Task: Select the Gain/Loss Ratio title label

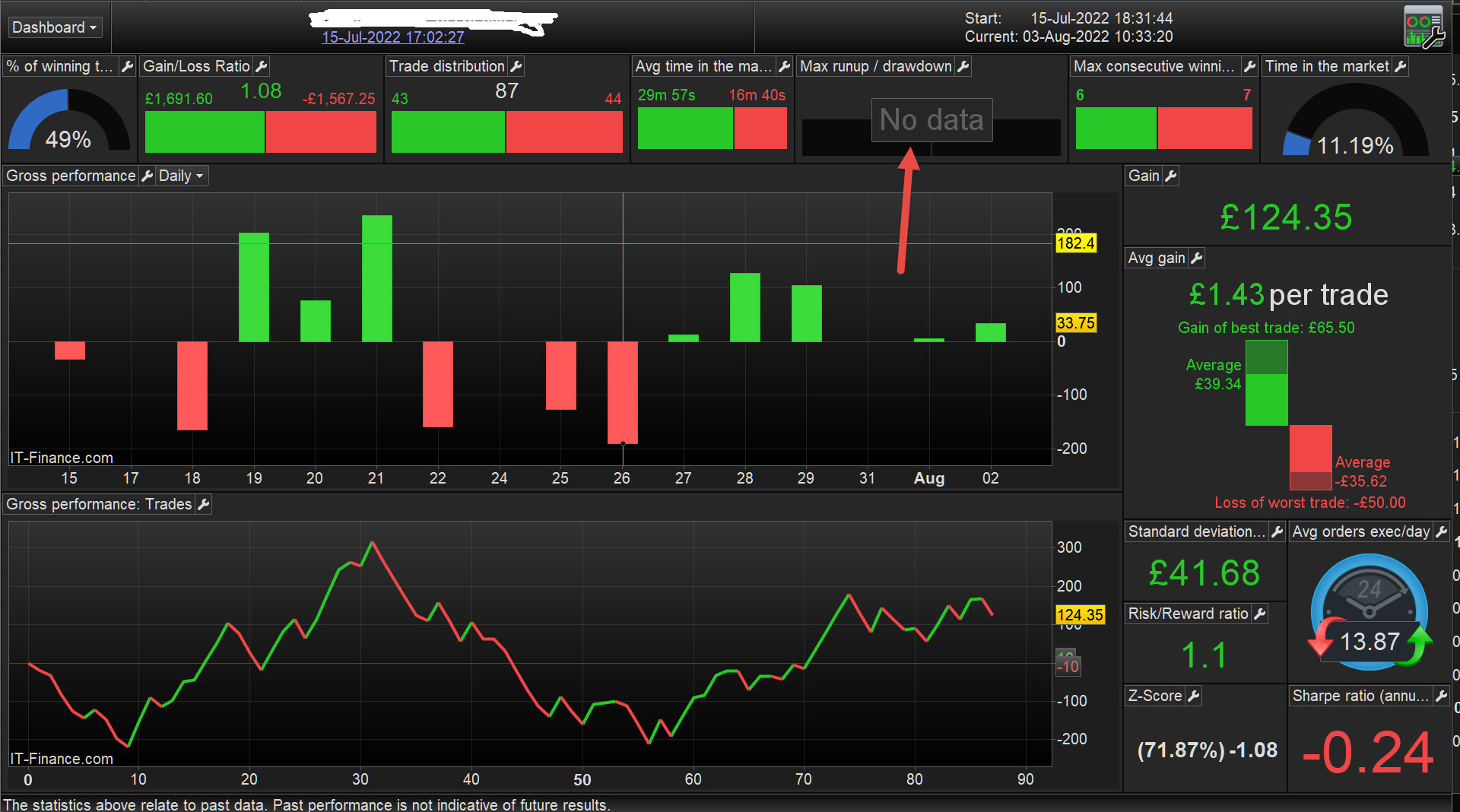Action: pyautogui.click(x=196, y=66)
